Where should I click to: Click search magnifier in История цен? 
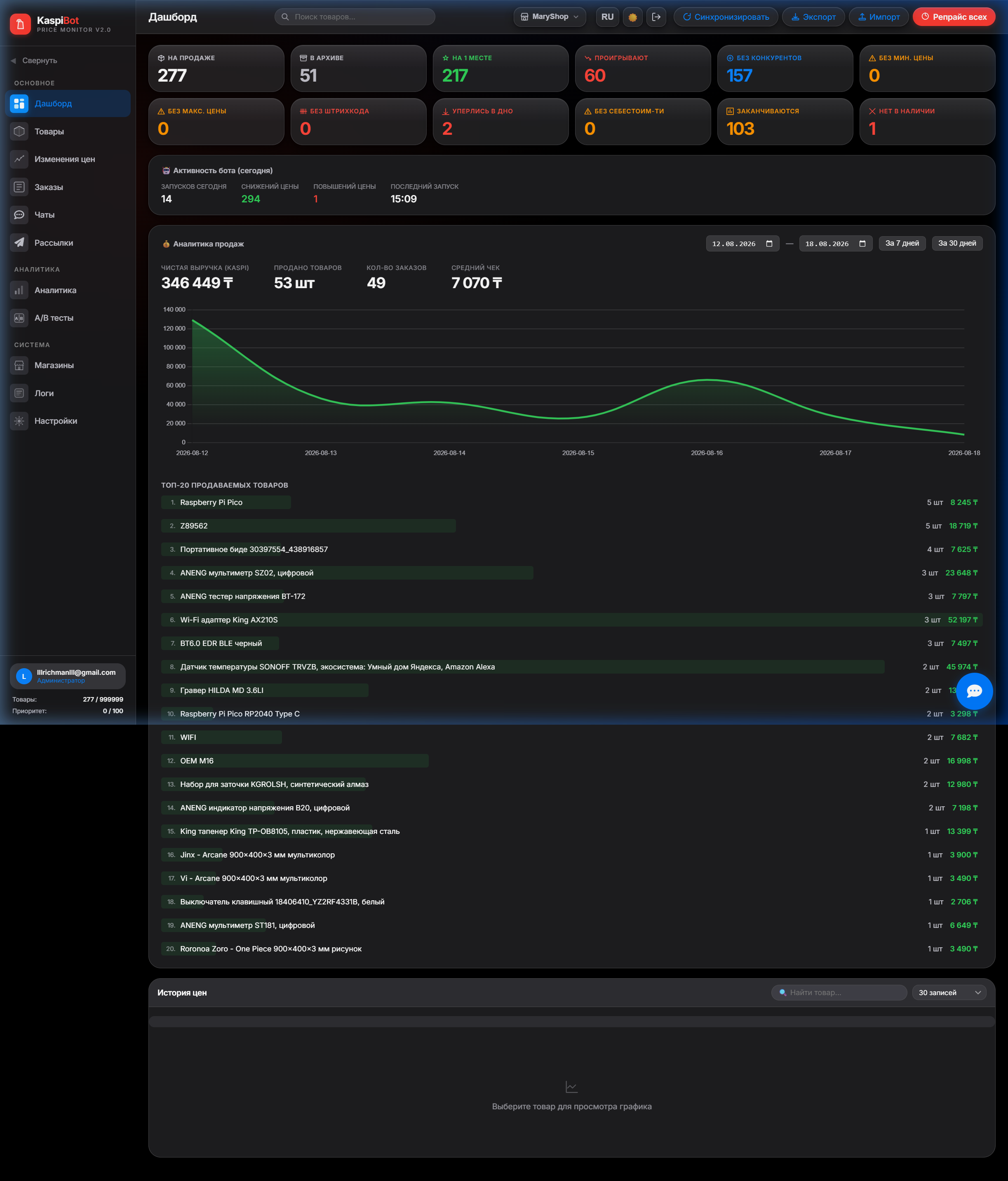(783, 992)
